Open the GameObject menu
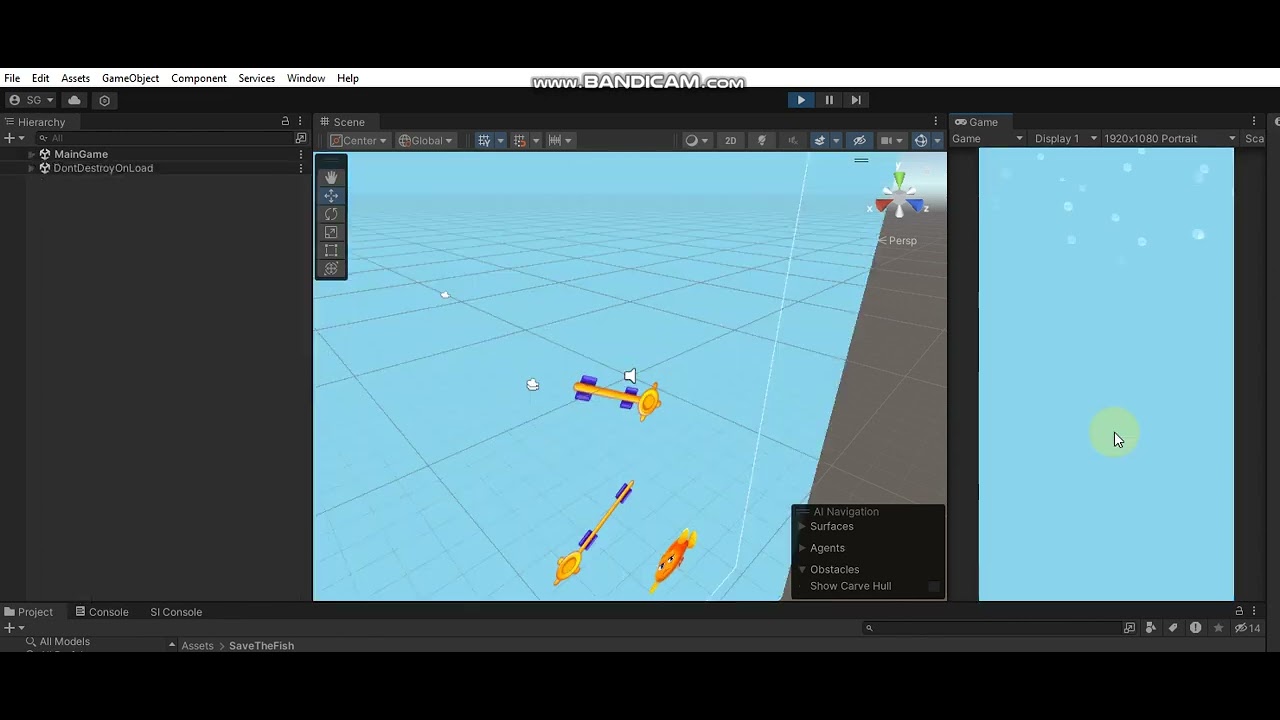 (130, 78)
